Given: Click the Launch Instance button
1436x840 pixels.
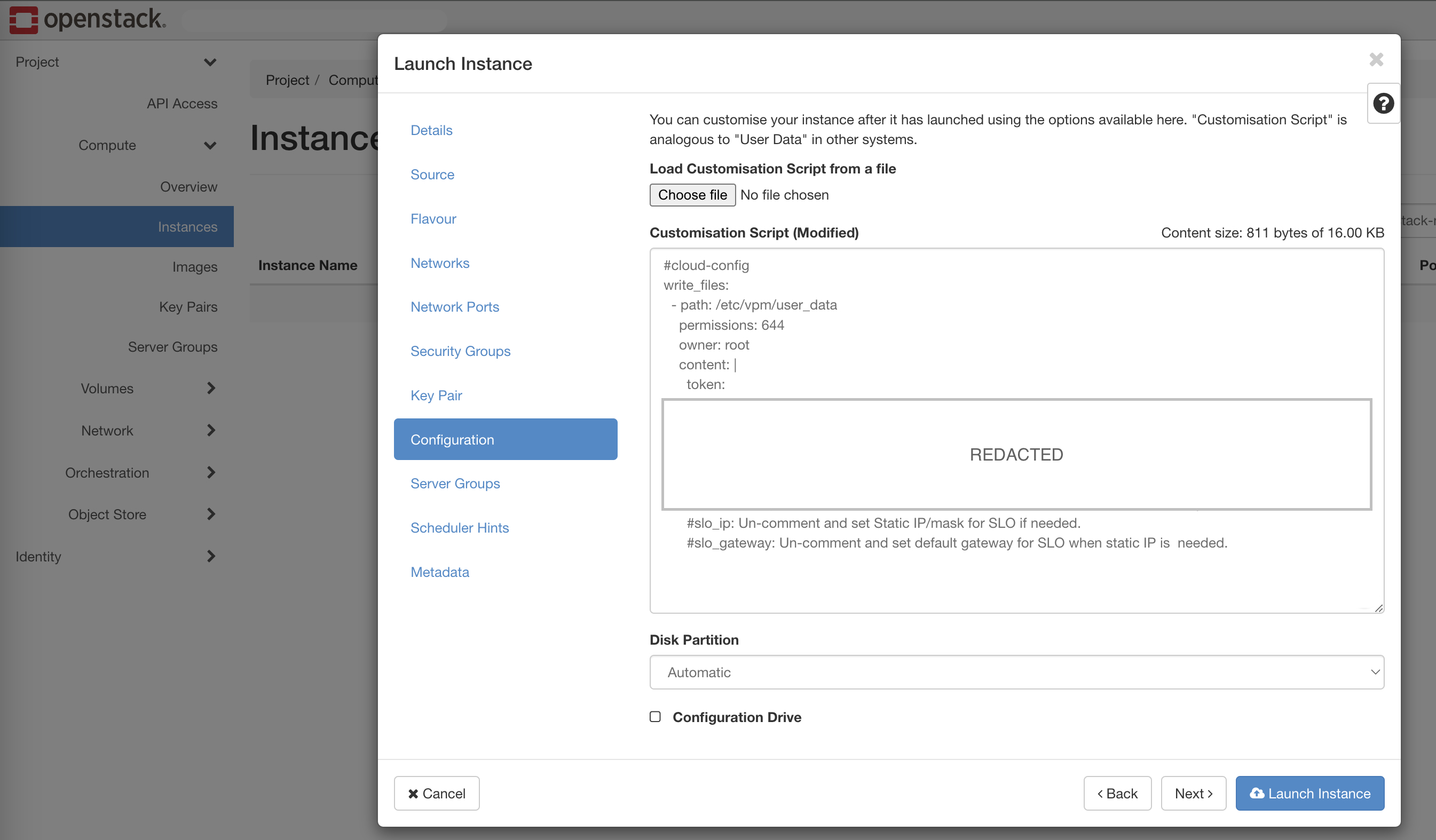Looking at the screenshot, I should tap(1309, 793).
